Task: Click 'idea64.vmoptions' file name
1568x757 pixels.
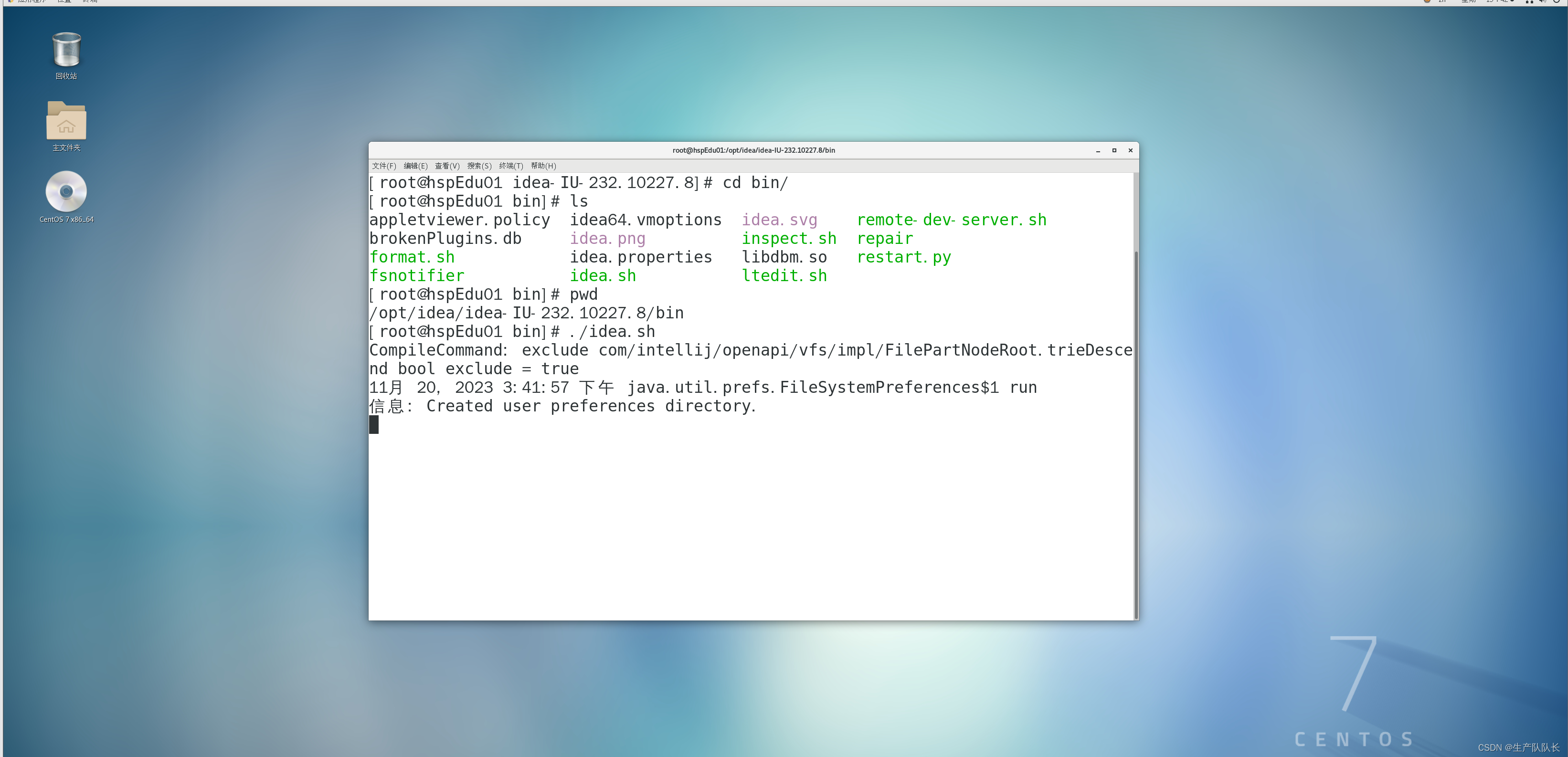Action: point(645,220)
